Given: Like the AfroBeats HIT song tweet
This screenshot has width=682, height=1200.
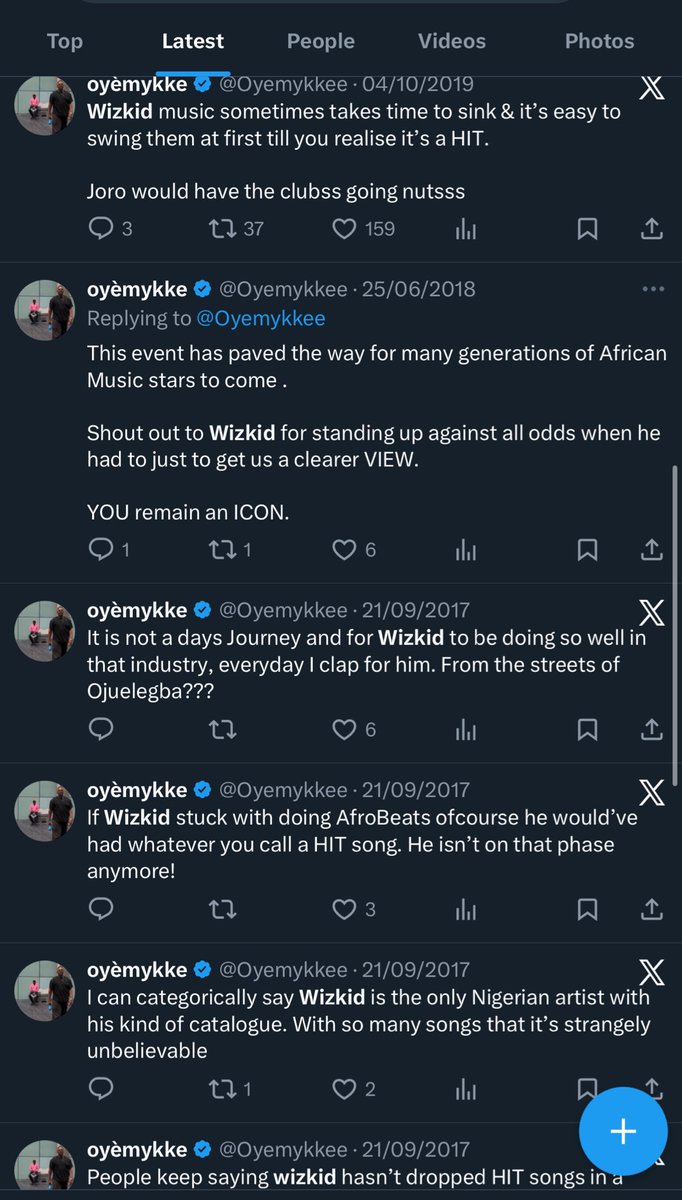Looking at the screenshot, I should pyautogui.click(x=345, y=909).
